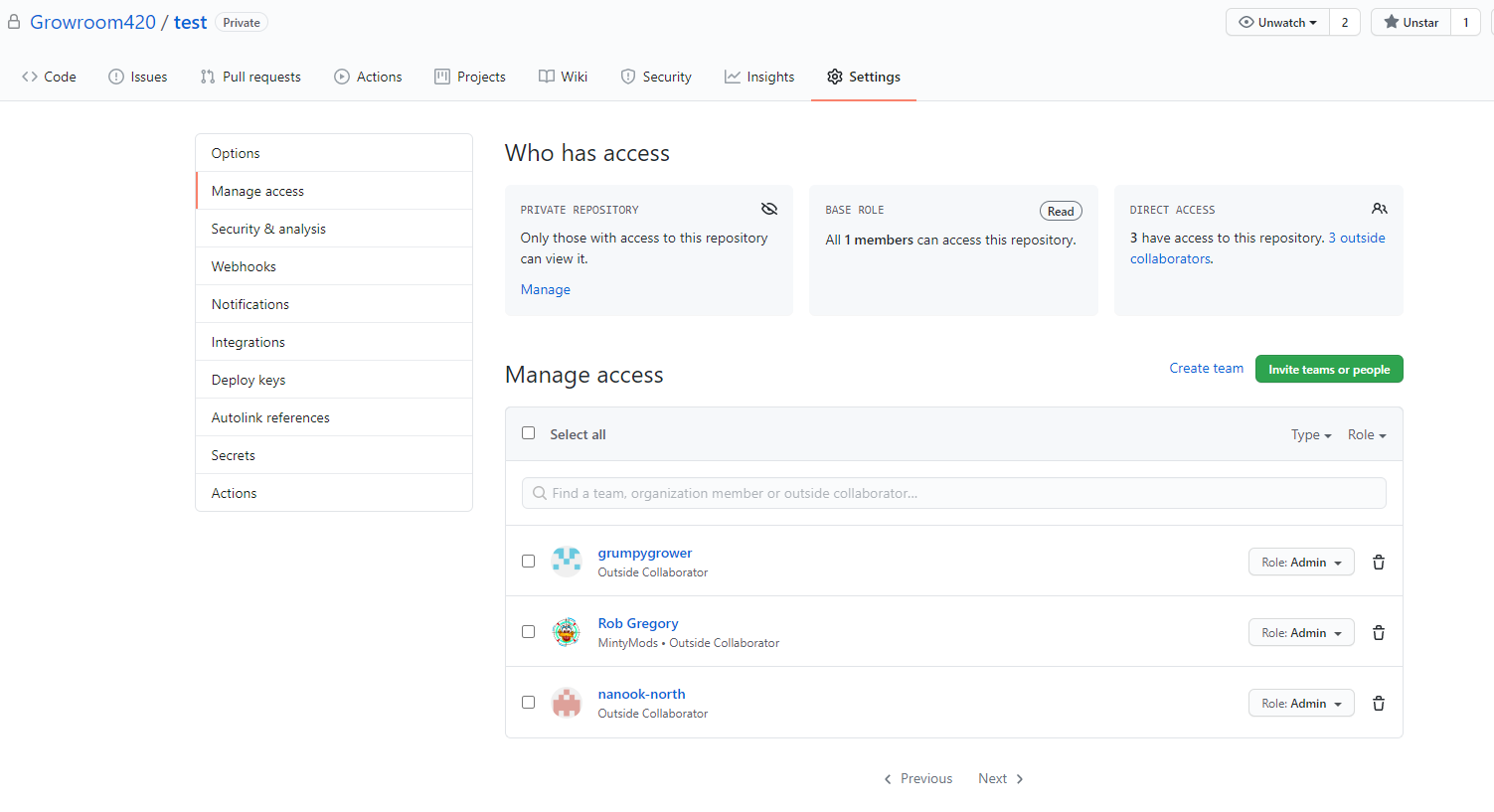This screenshot has width=1494, height=812.
Task: Click the Create team link
Action: 1206,369
